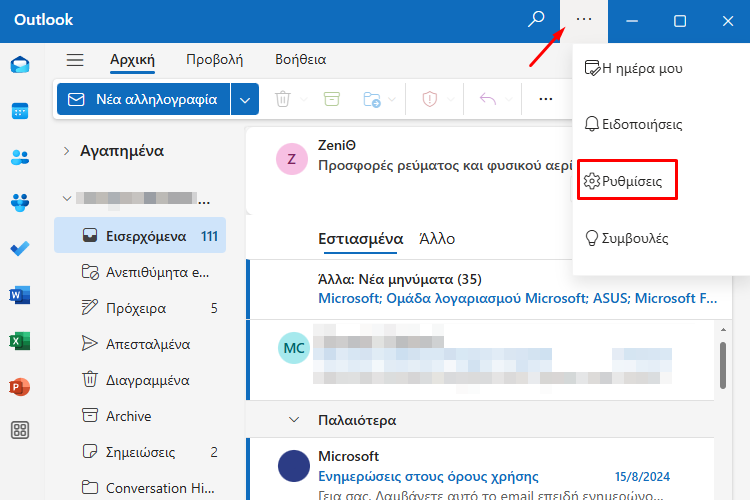Open the Σημειώσεις folder
Screen dimensions: 750x500
pyautogui.click(x=140, y=452)
